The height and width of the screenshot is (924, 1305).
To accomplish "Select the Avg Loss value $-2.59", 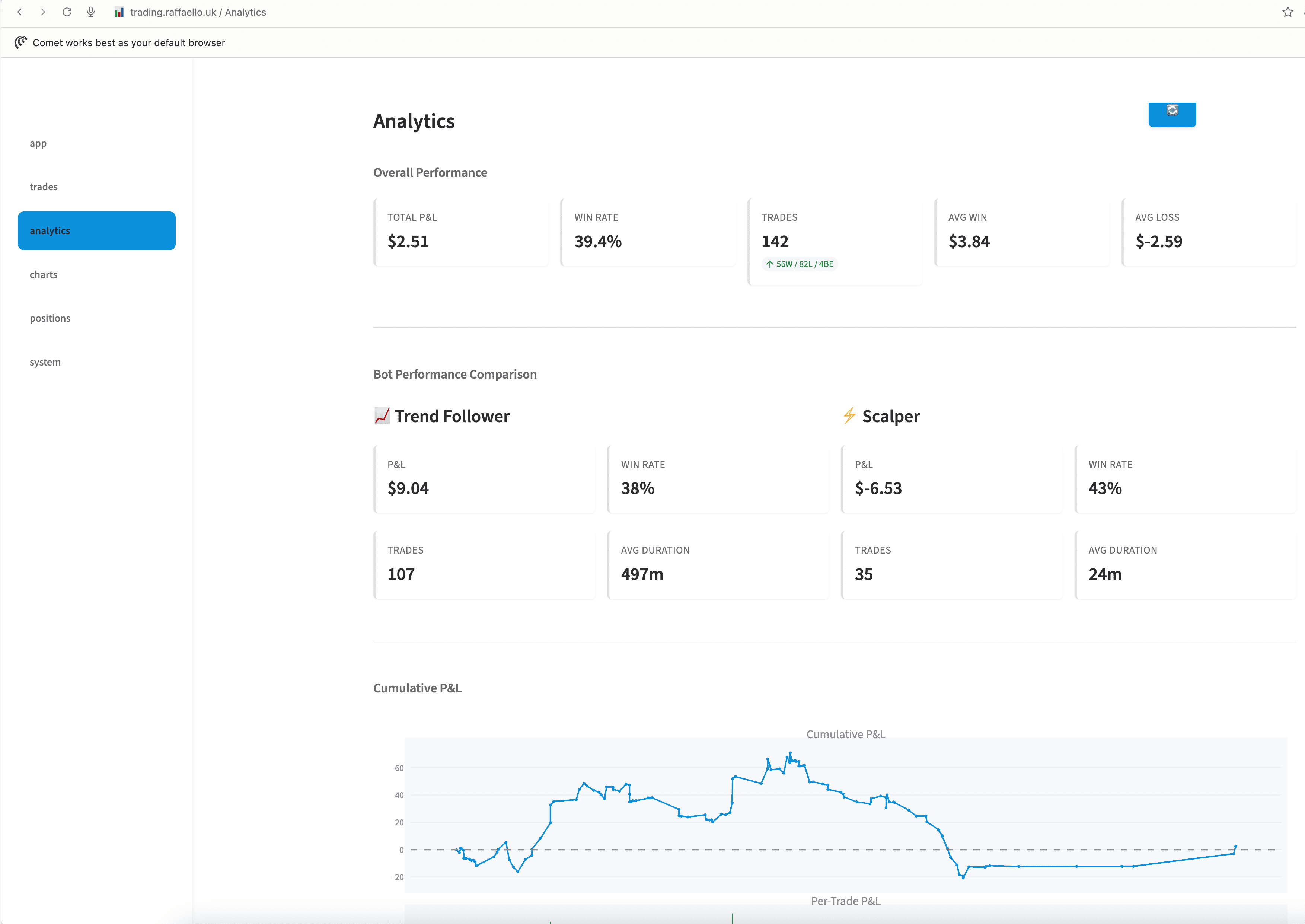I will point(1159,241).
